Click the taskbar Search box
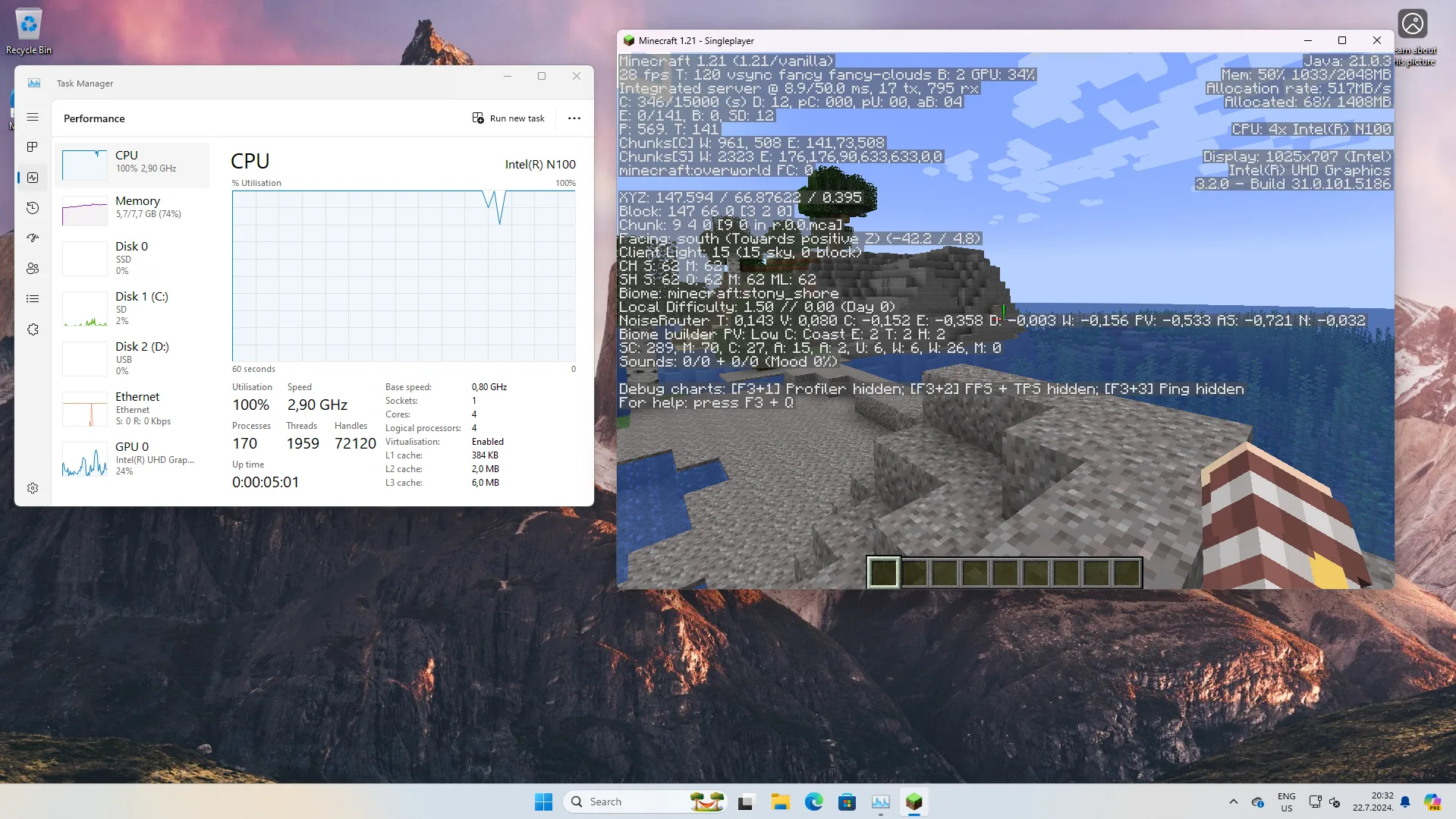The height and width of the screenshot is (819, 1456). point(645,802)
